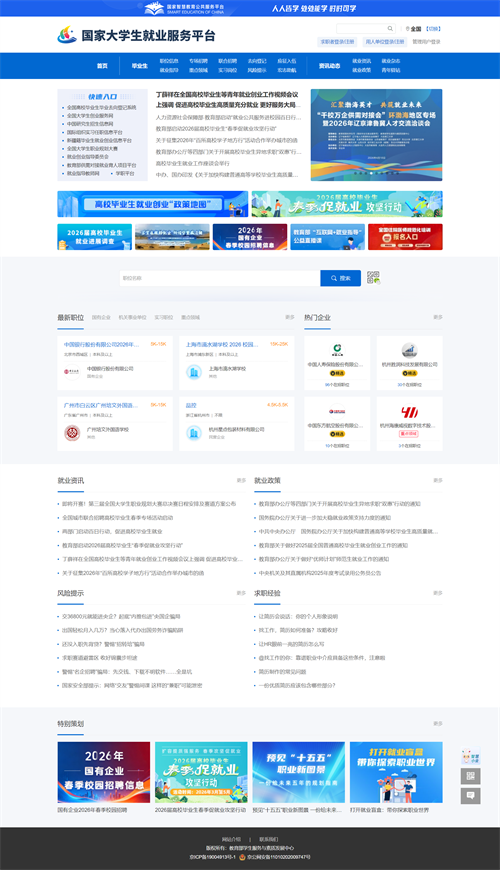
Task: Click 更多 beside 热门企业
Action: pos(438,317)
